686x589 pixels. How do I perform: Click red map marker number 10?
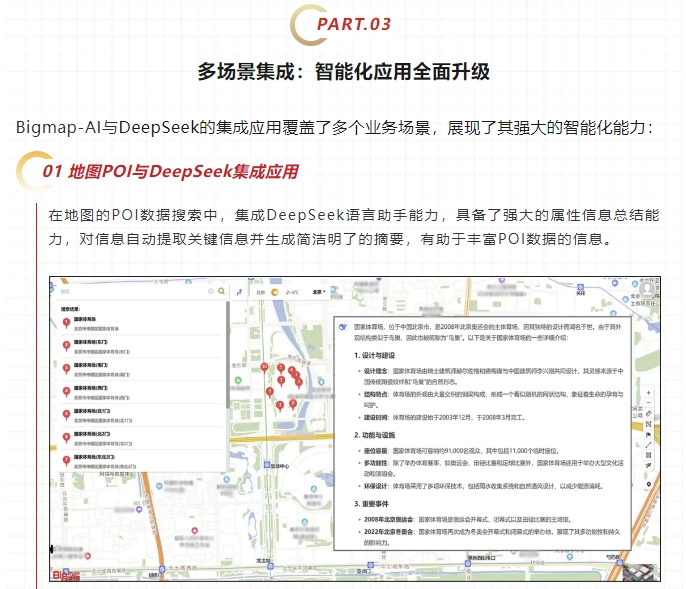coord(264,367)
